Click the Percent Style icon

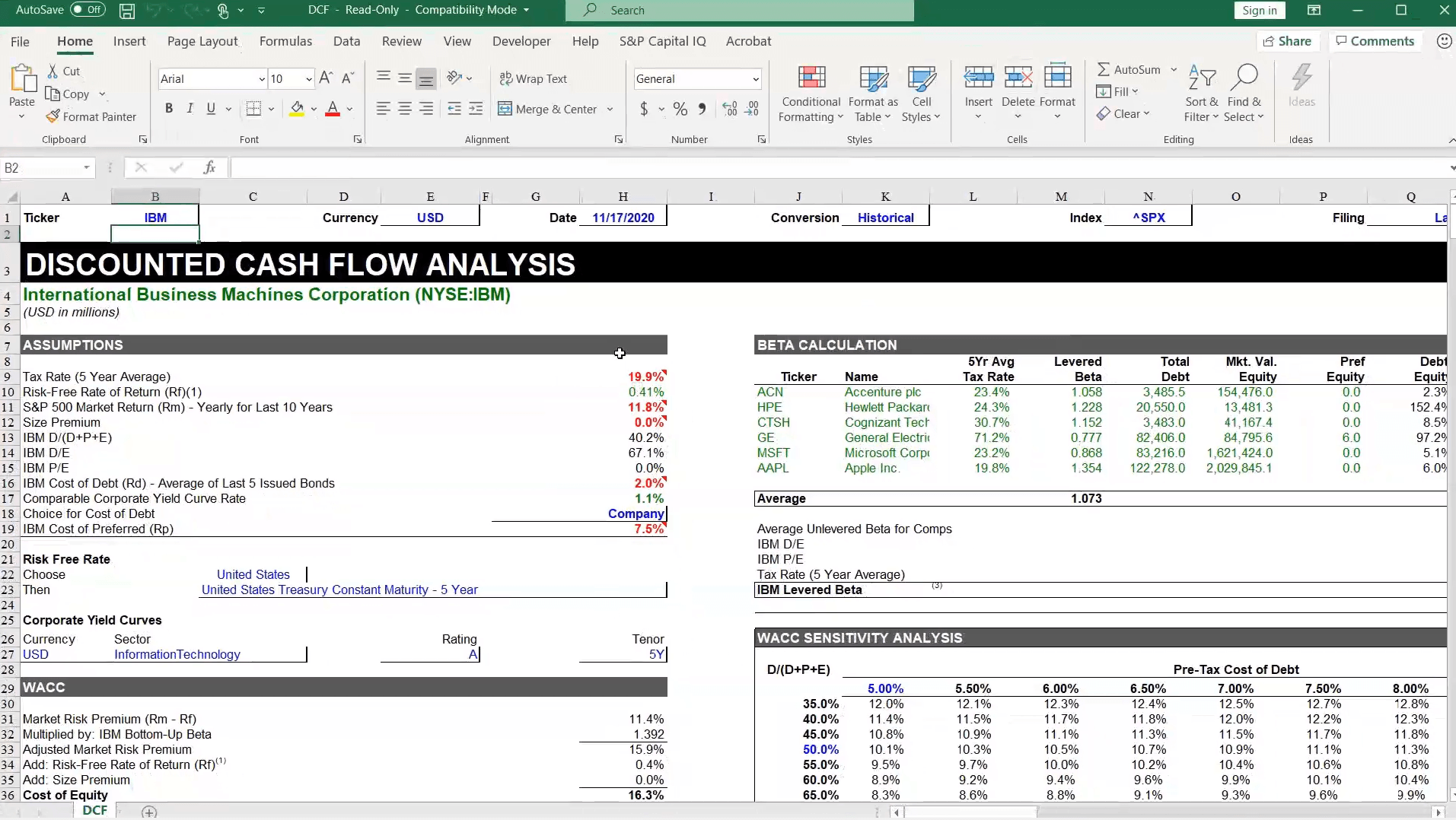(680, 110)
